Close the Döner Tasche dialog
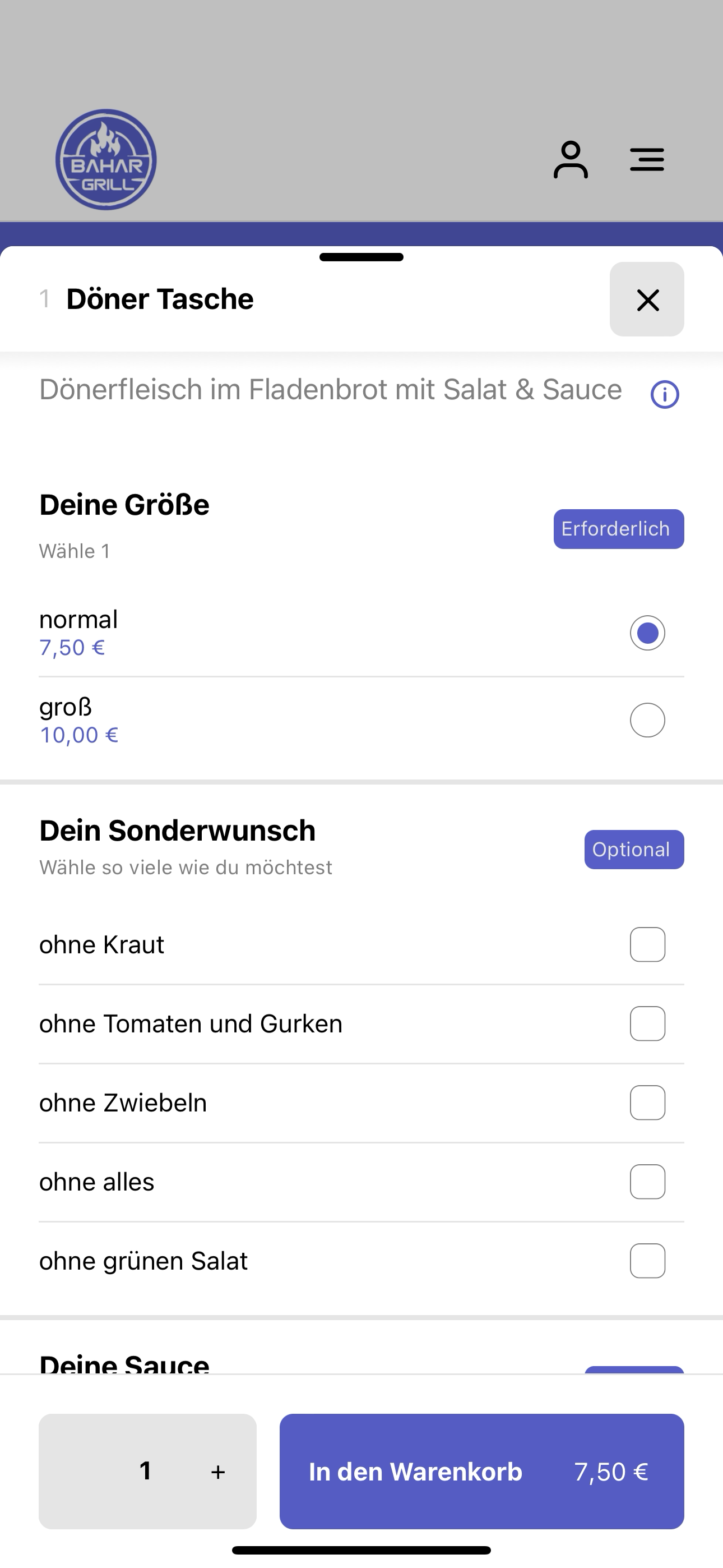The image size is (723, 1568). pyautogui.click(x=647, y=299)
